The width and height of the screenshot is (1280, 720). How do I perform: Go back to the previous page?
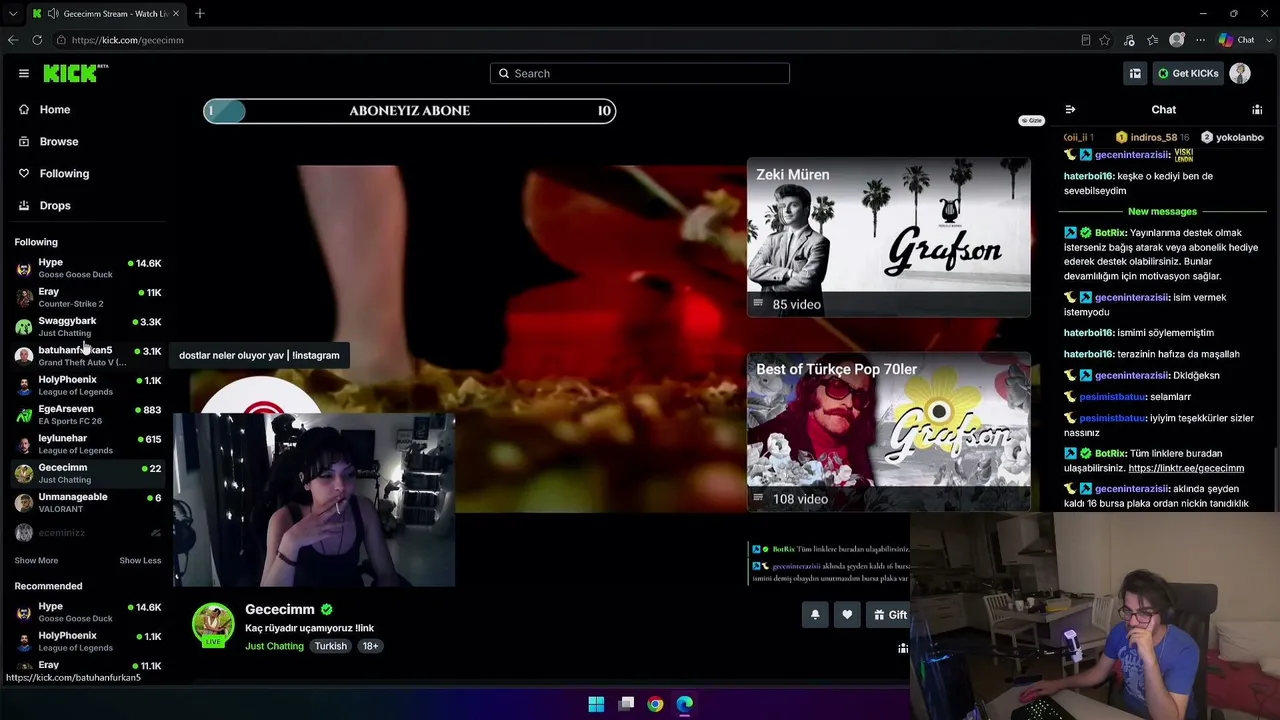(13, 40)
